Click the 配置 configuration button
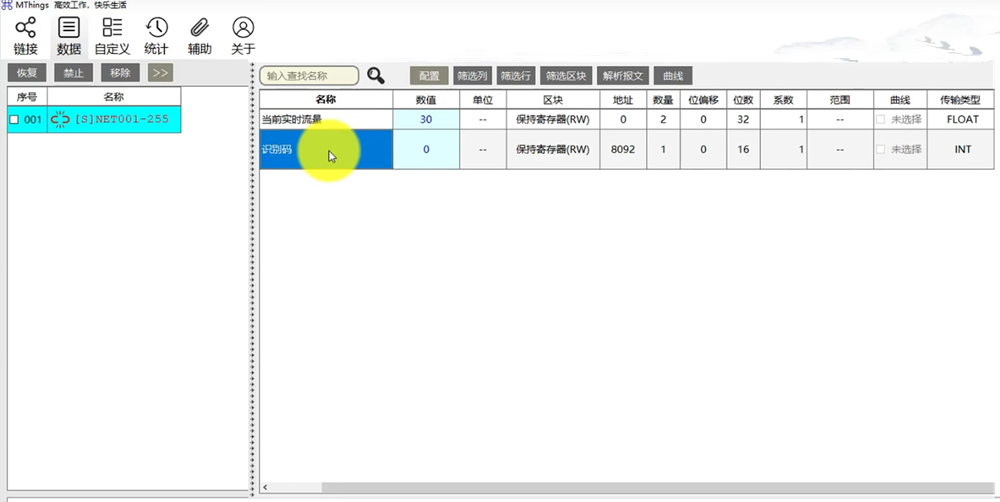Image resolution: width=1000 pixels, height=502 pixels. coord(429,76)
